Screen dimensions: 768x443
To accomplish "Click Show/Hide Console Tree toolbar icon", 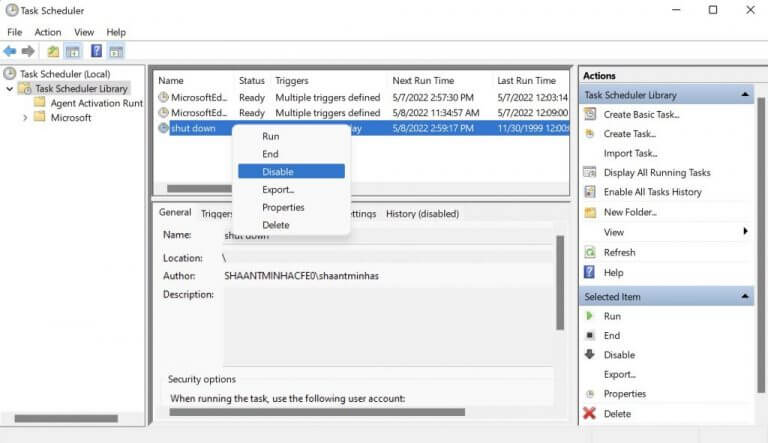I will coord(73,51).
